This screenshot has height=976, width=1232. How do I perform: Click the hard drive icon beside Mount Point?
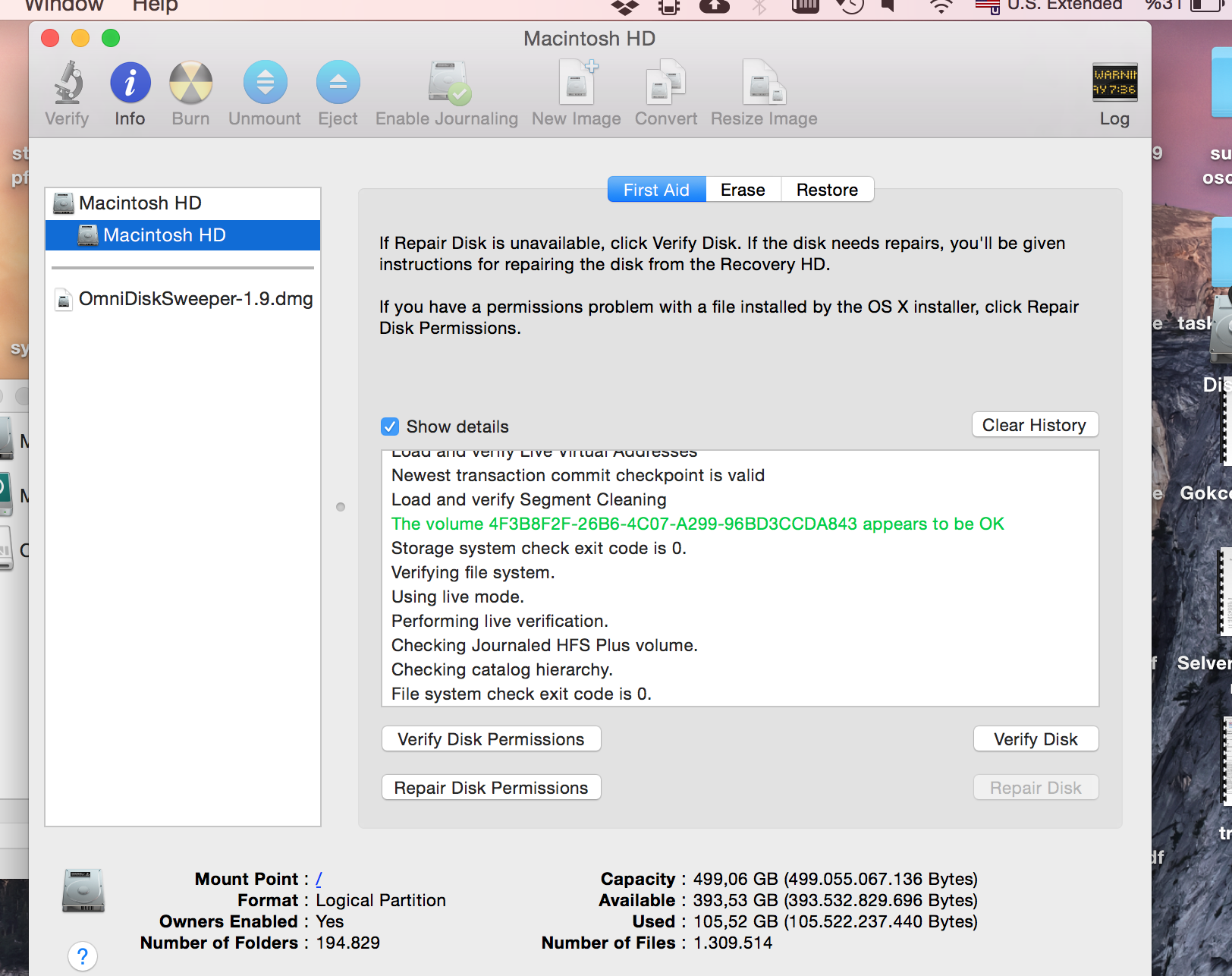tap(83, 890)
